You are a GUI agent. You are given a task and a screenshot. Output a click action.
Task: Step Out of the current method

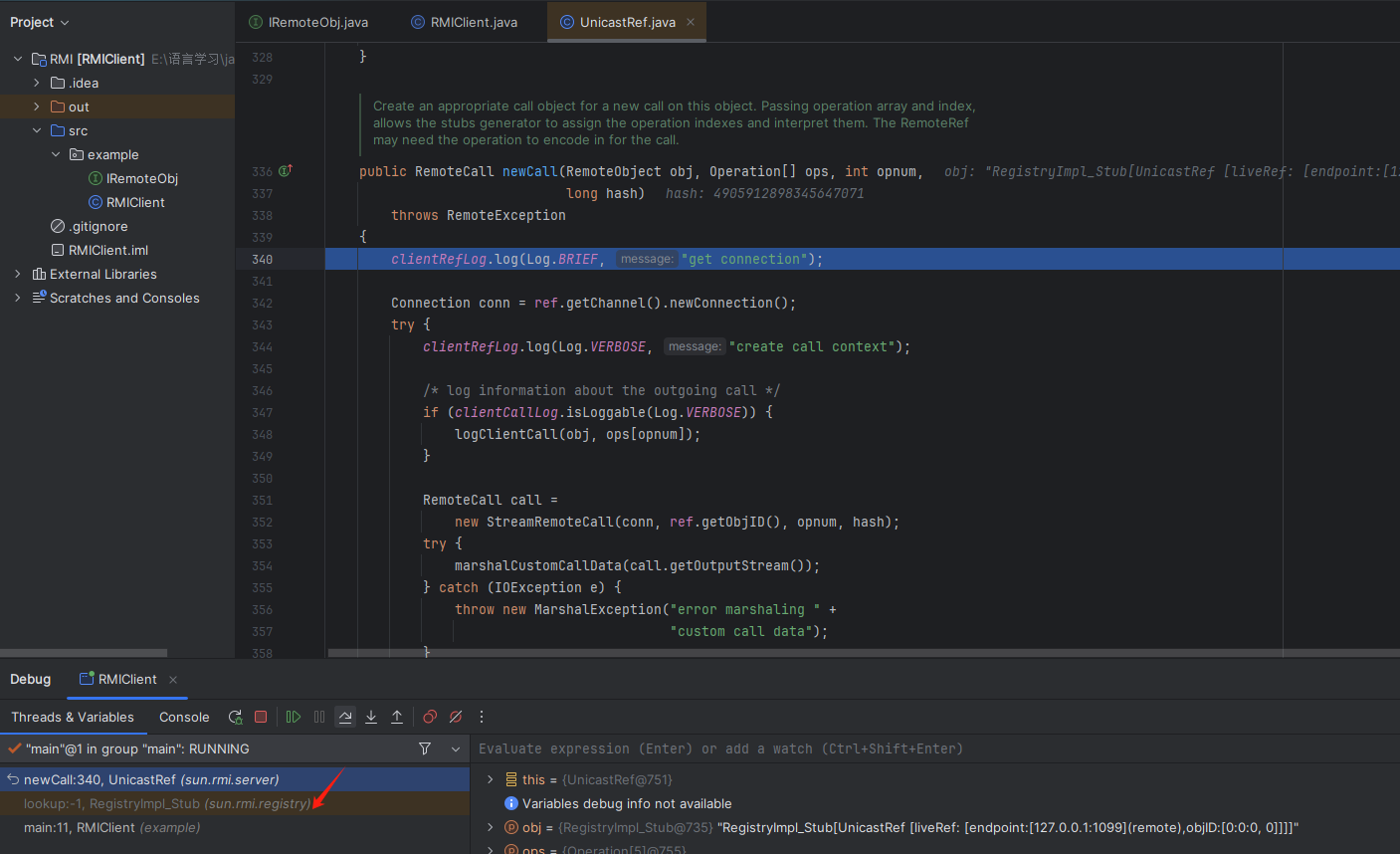point(397,717)
